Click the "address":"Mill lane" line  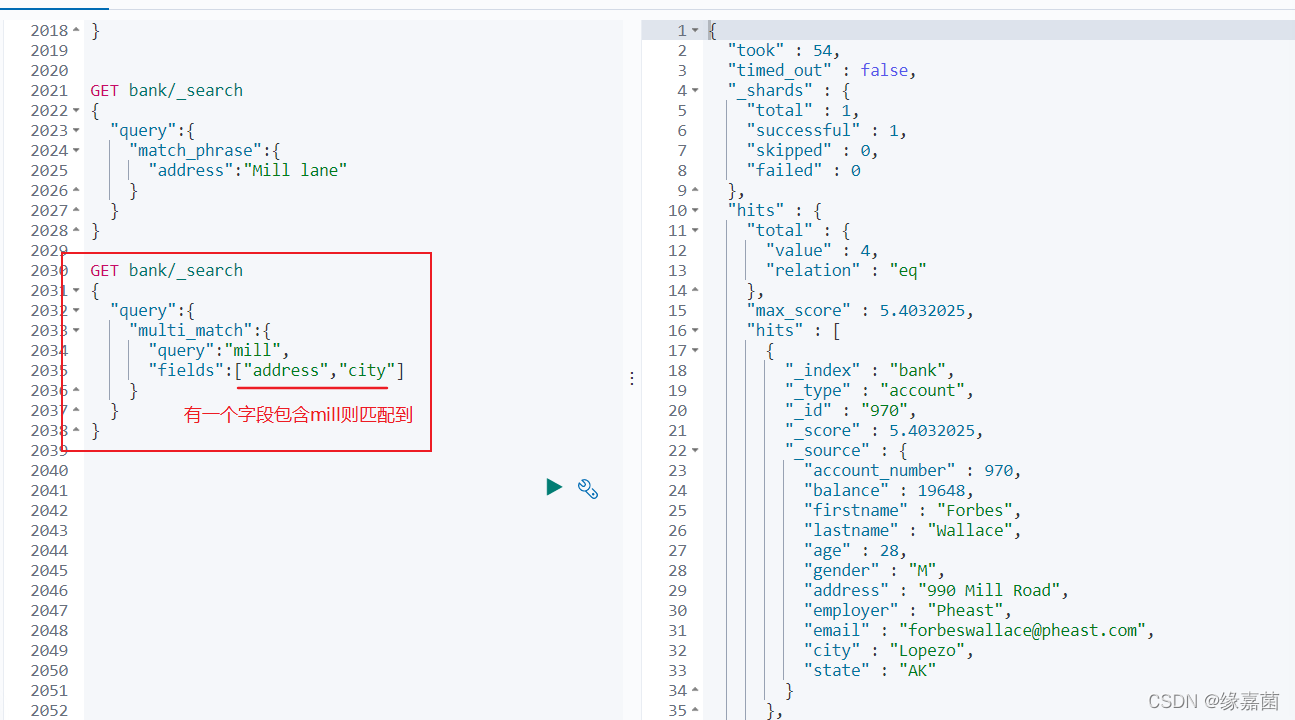tap(247, 170)
